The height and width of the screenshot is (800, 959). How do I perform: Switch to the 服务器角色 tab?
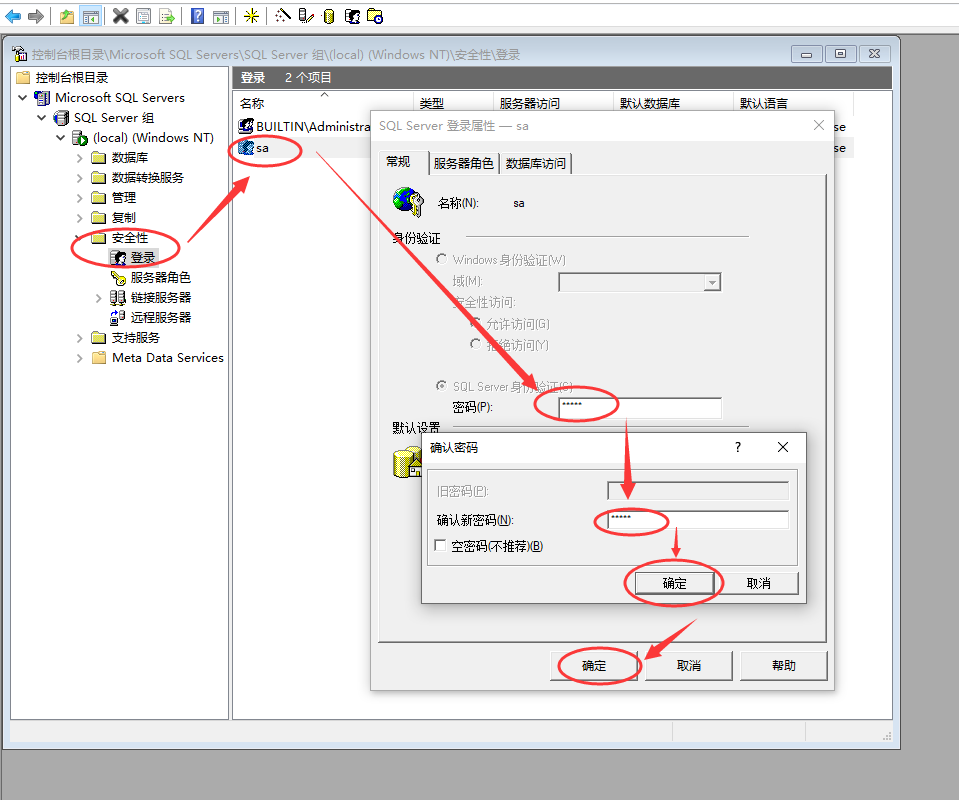click(463, 163)
